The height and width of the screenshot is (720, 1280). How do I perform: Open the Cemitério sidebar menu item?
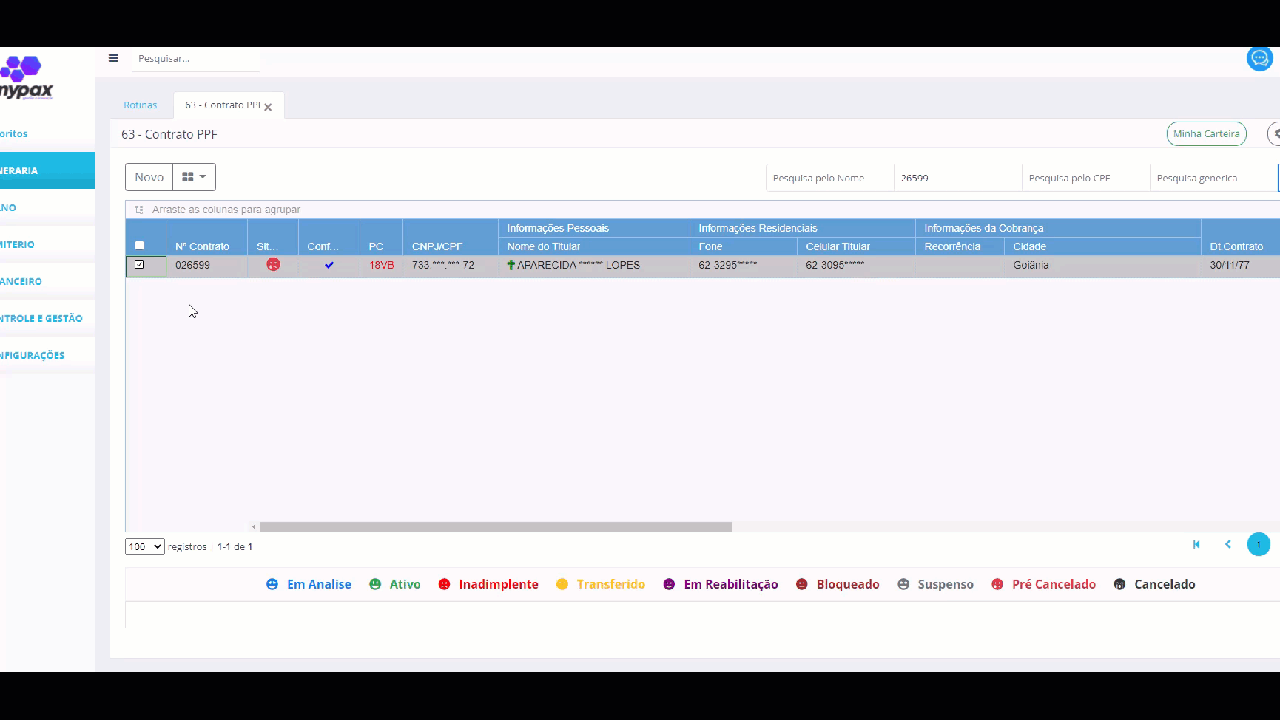pos(47,244)
